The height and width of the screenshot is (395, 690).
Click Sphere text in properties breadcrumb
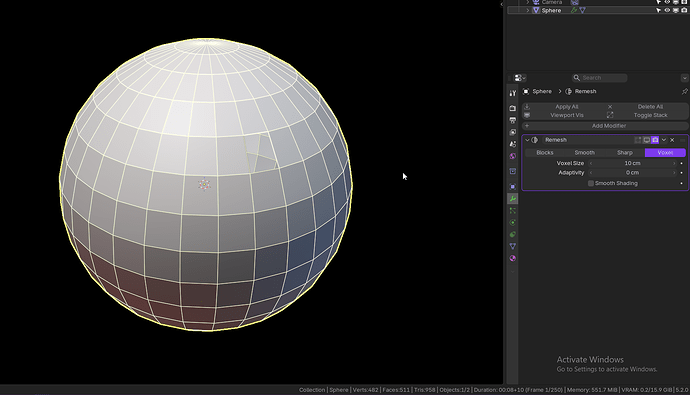coord(542,91)
